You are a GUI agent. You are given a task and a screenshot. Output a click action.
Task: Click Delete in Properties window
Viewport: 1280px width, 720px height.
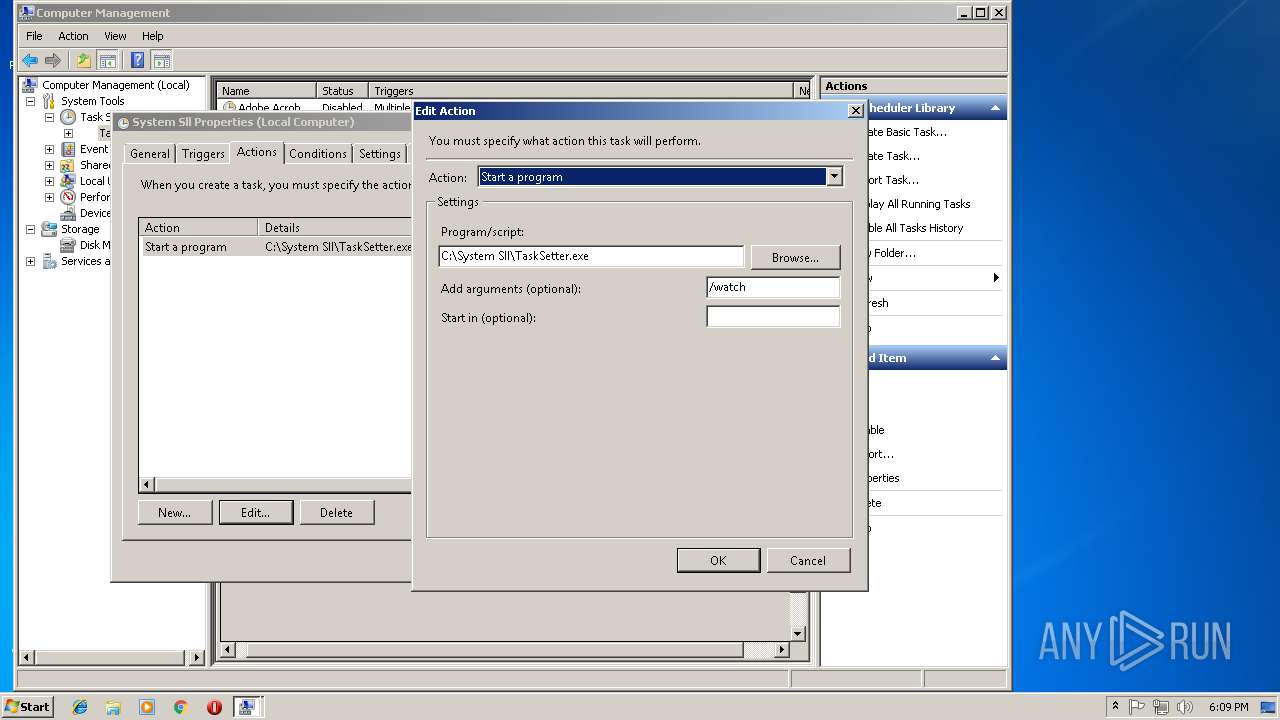click(x=337, y=513)
